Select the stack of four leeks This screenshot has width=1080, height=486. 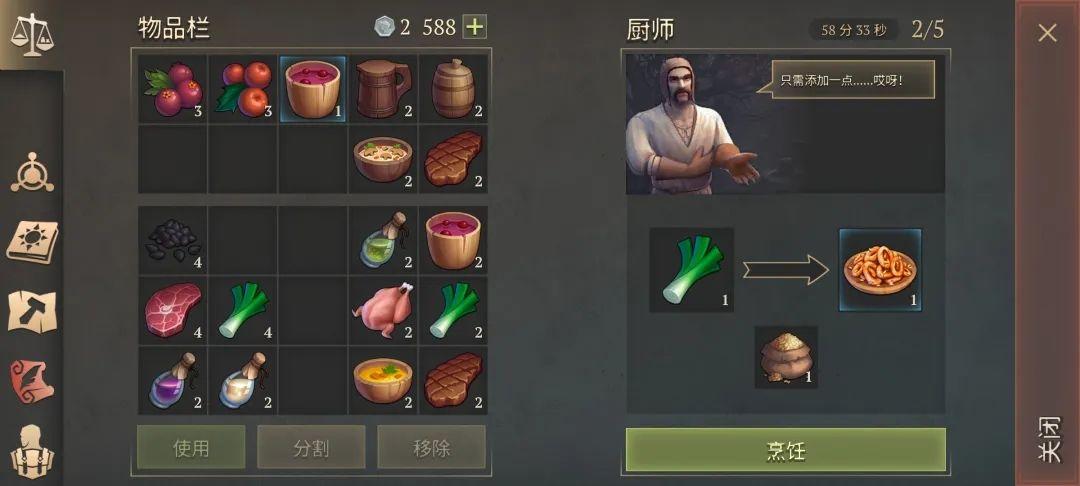coord(243,311)
